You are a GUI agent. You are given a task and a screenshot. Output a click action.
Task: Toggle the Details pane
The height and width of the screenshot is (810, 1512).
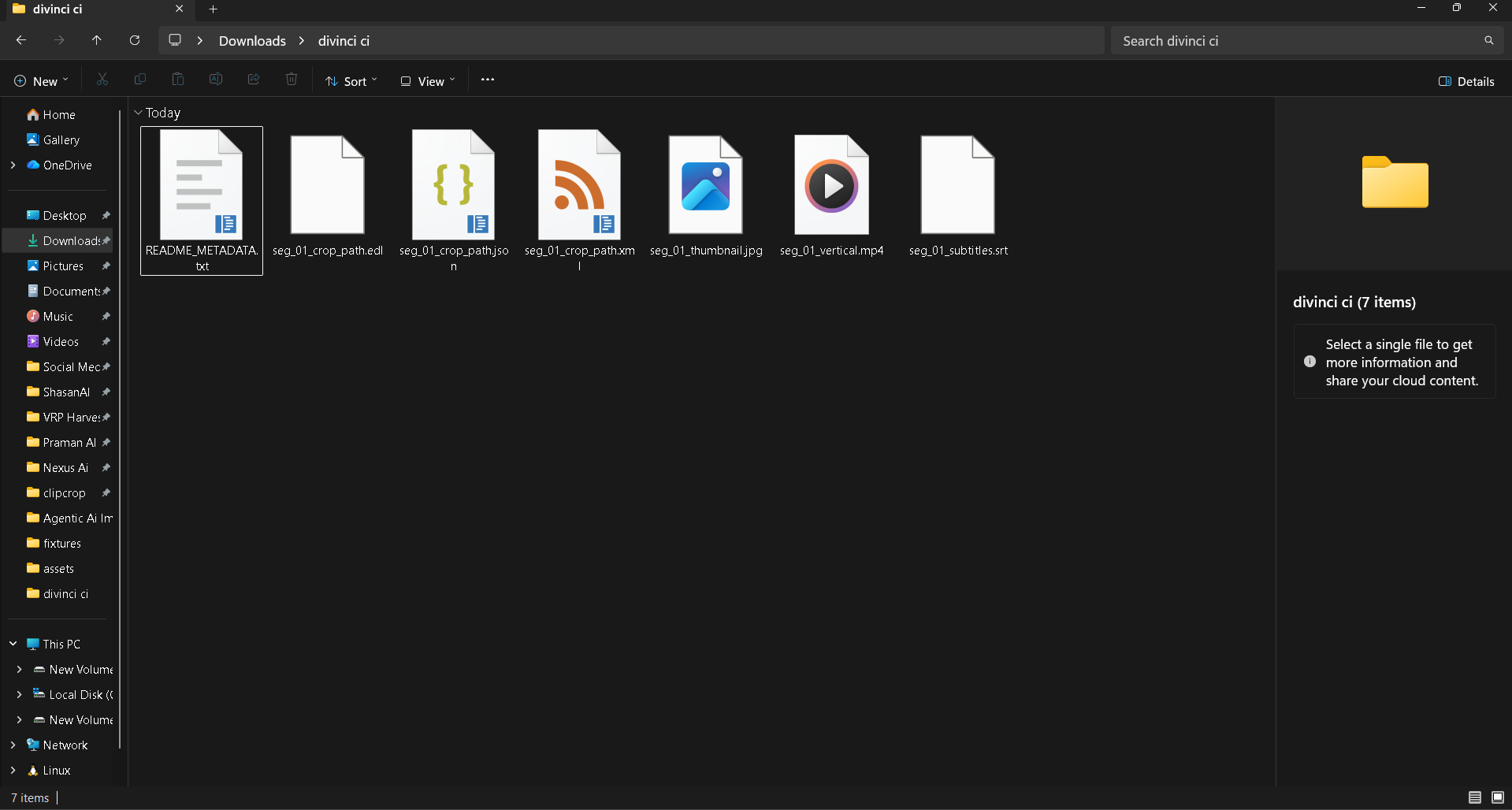(x=1466, y=81)
